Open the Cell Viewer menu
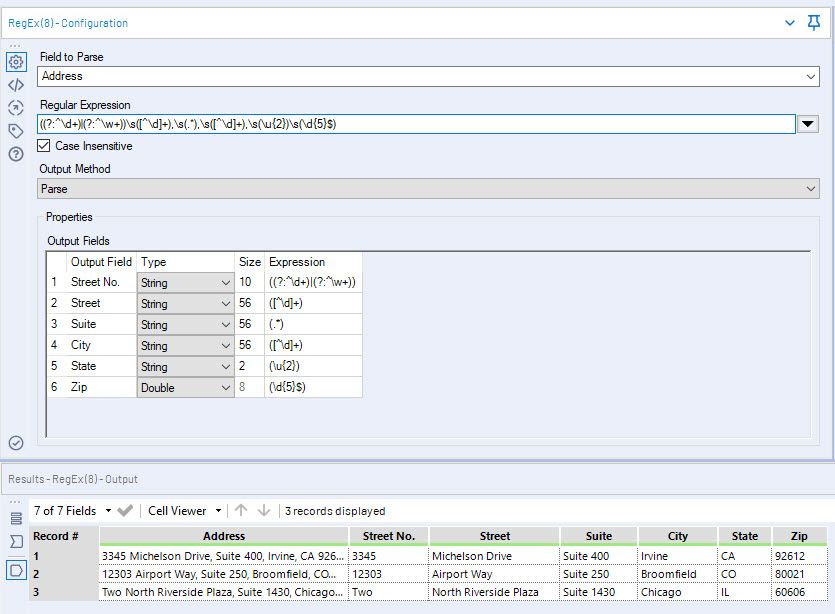Screen dimensions: 835x614 coord(184,511)
